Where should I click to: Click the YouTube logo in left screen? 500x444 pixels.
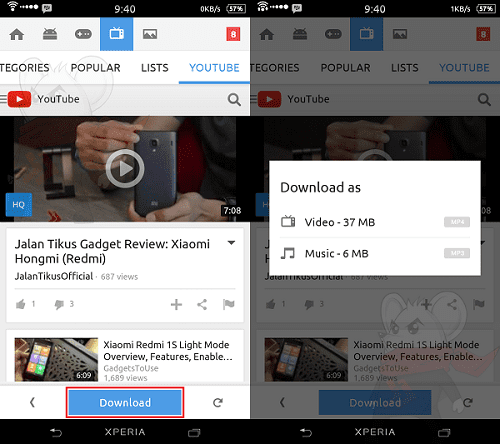tap(19, 99)
